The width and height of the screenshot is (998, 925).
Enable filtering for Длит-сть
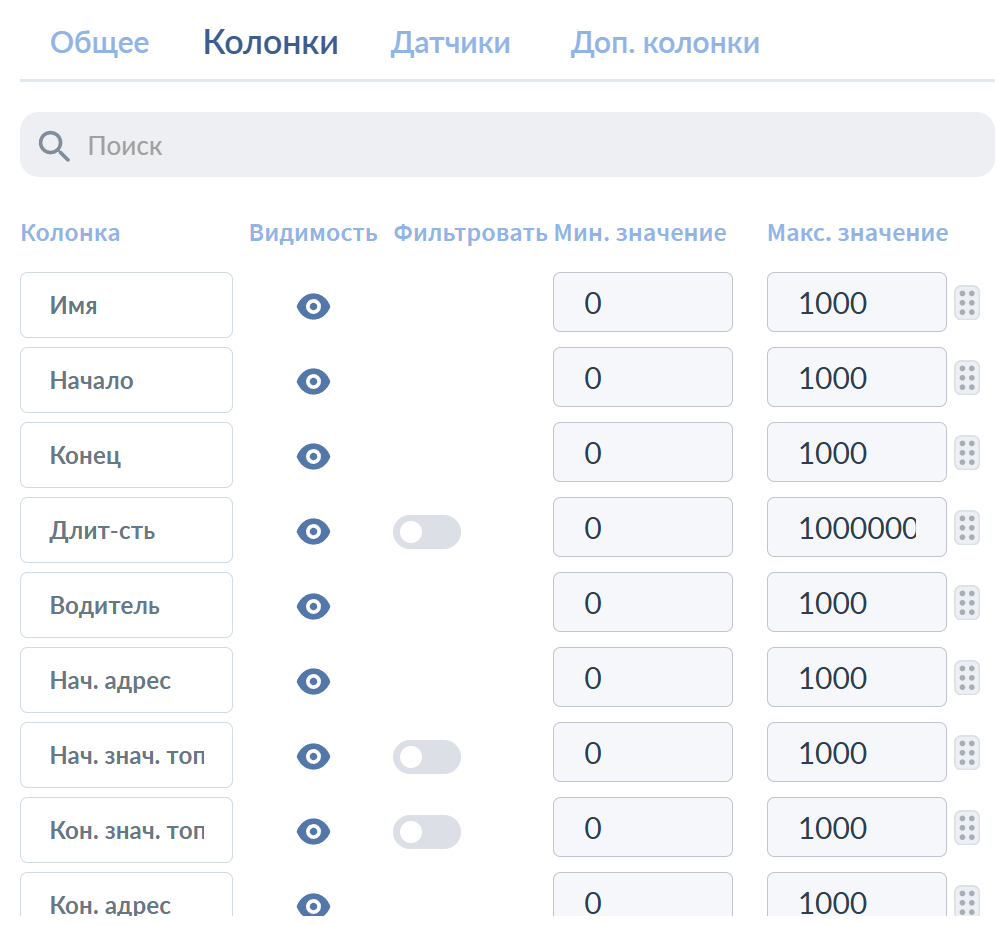point(426,532)
